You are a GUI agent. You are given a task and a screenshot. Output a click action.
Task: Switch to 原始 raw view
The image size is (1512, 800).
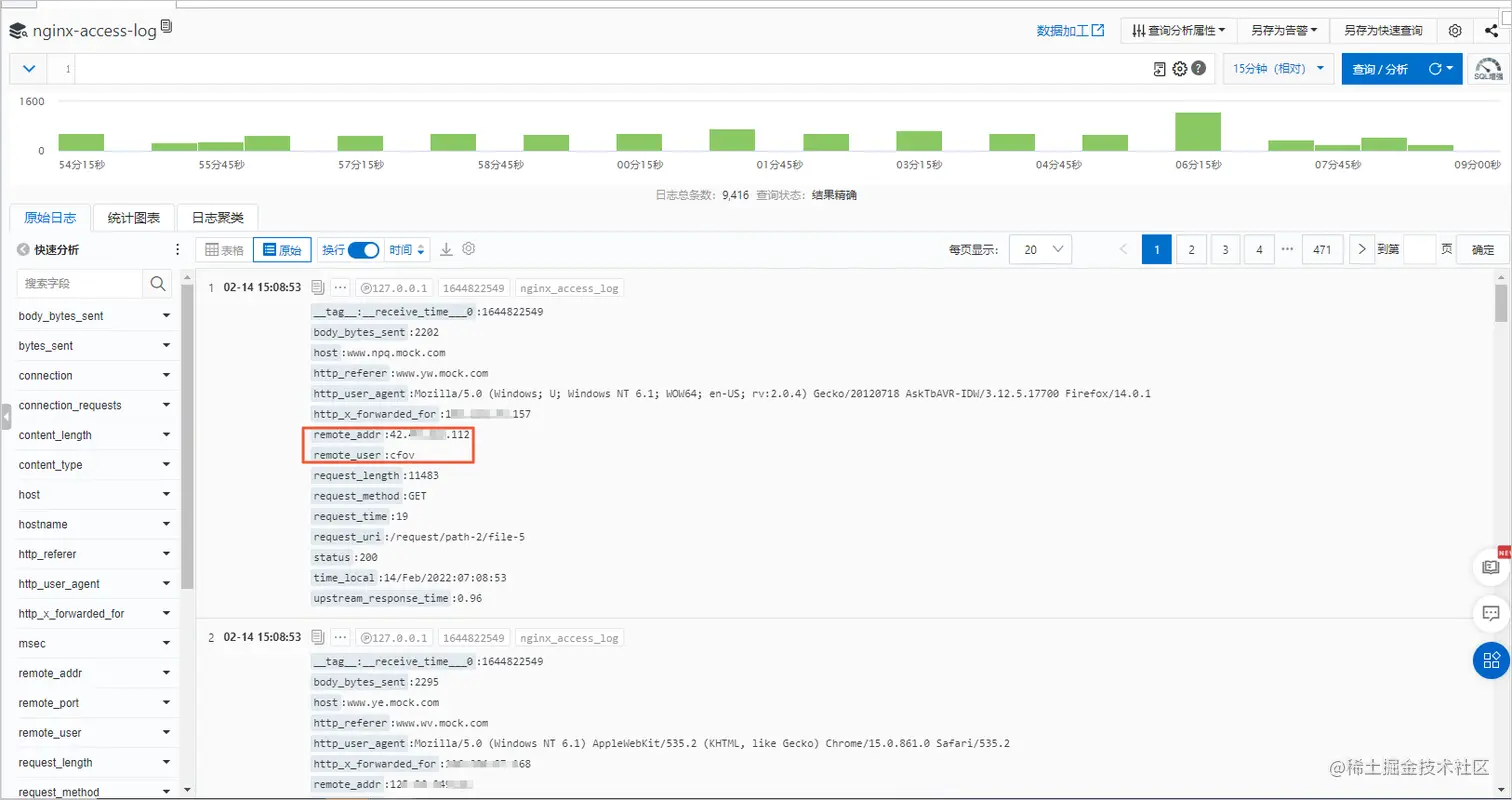(282, 250)
